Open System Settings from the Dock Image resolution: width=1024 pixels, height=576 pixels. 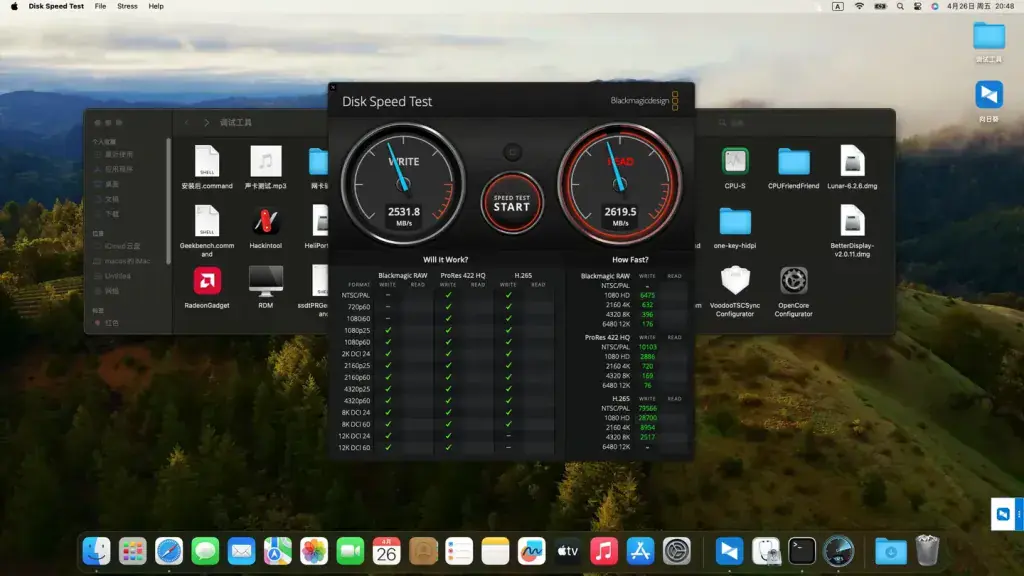[677, 551]
